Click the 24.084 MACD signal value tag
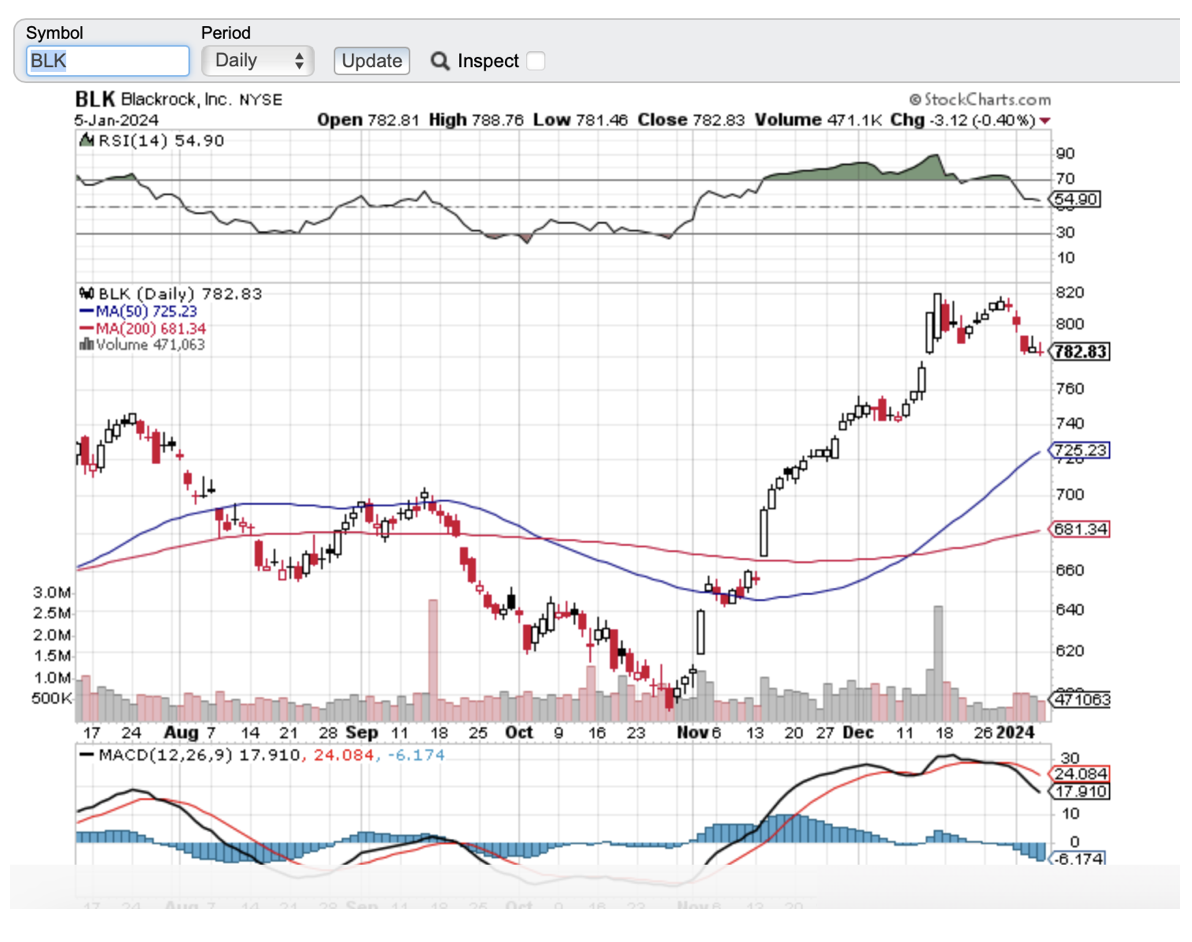The width and height of the screenshot is (1192, 942). [x=1079, y=774]
